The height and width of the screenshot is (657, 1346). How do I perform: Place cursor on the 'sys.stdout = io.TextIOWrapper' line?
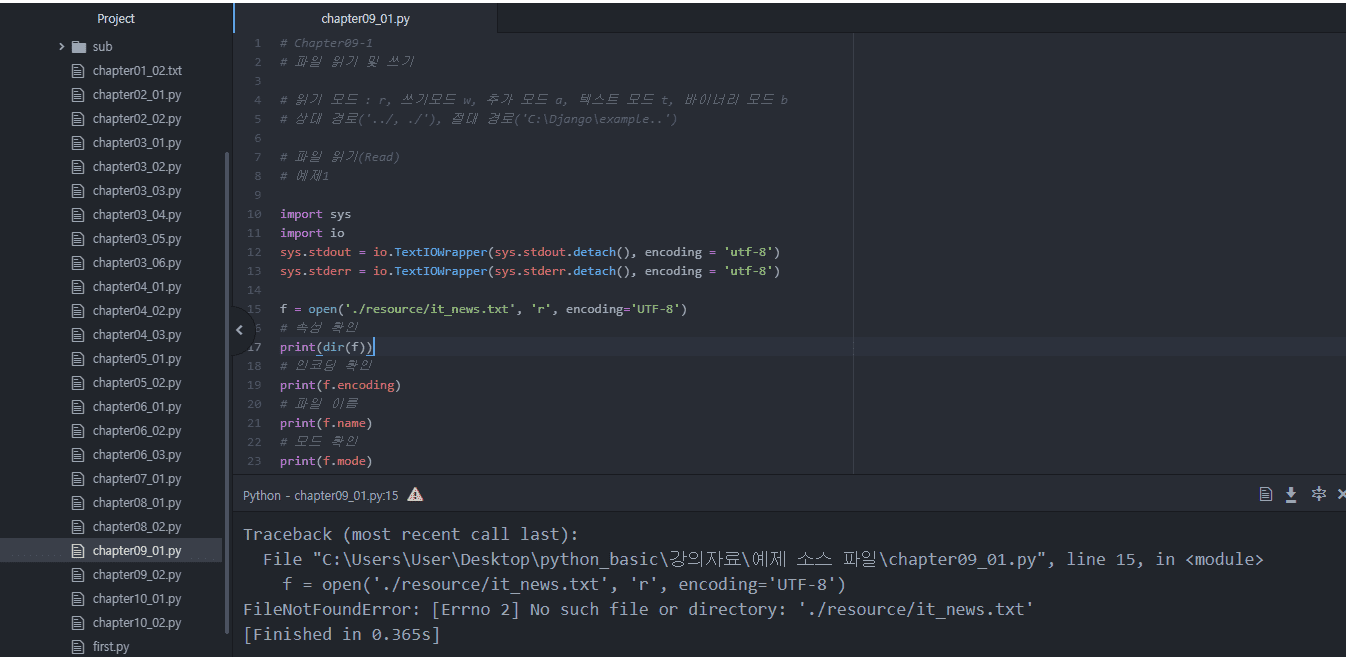pyautogui.click(x=530, y=252)
